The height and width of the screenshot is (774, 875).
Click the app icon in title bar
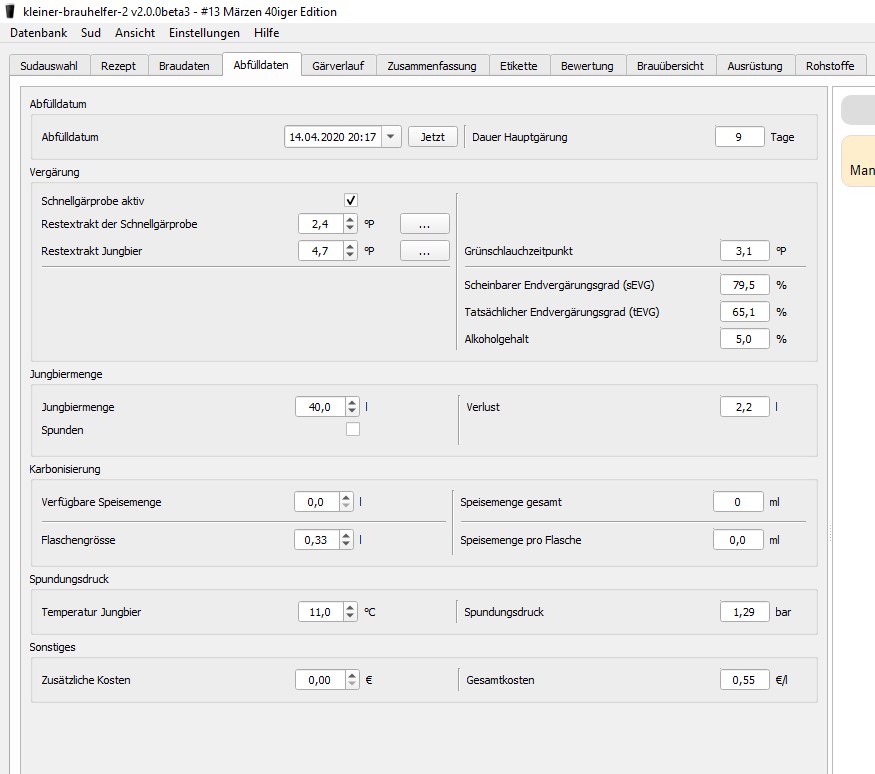tap(11, 11)
